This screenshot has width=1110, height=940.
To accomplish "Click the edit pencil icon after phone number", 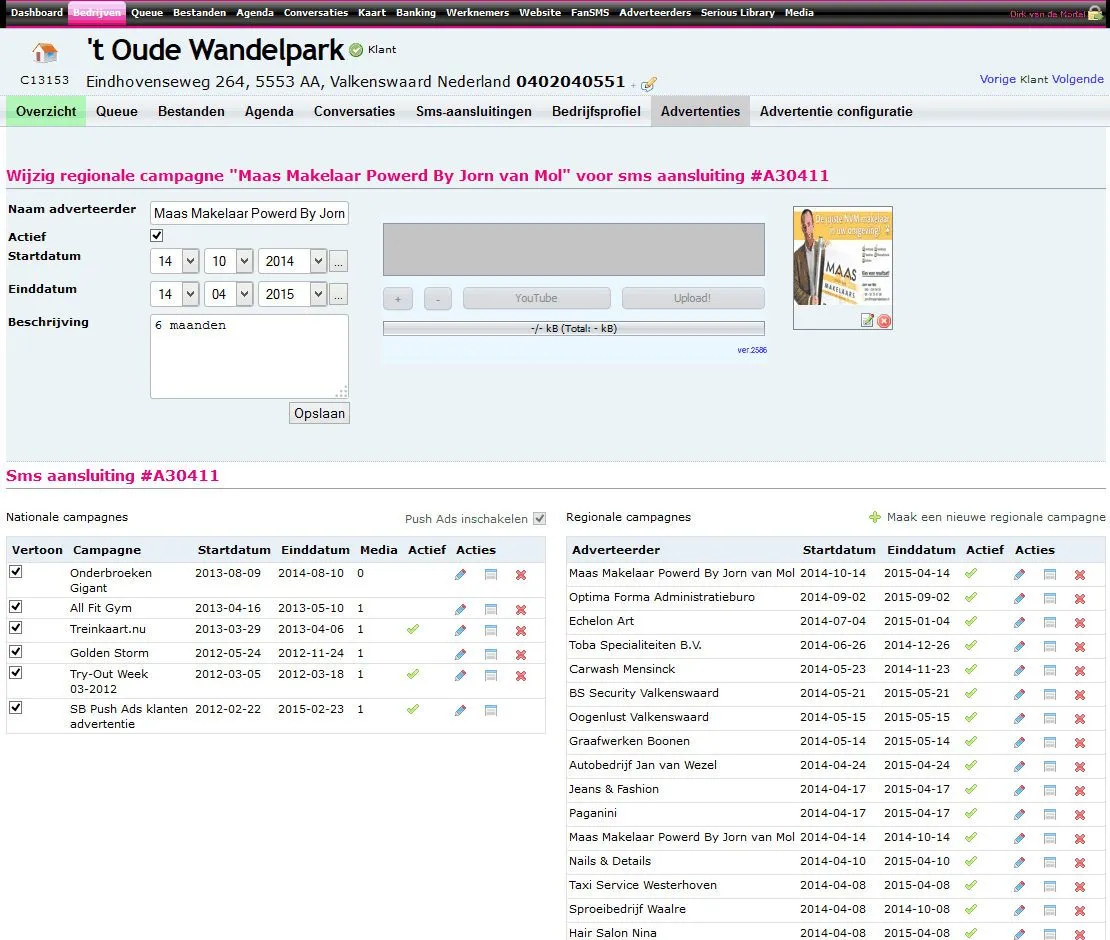I will click(x=648, y=84).
